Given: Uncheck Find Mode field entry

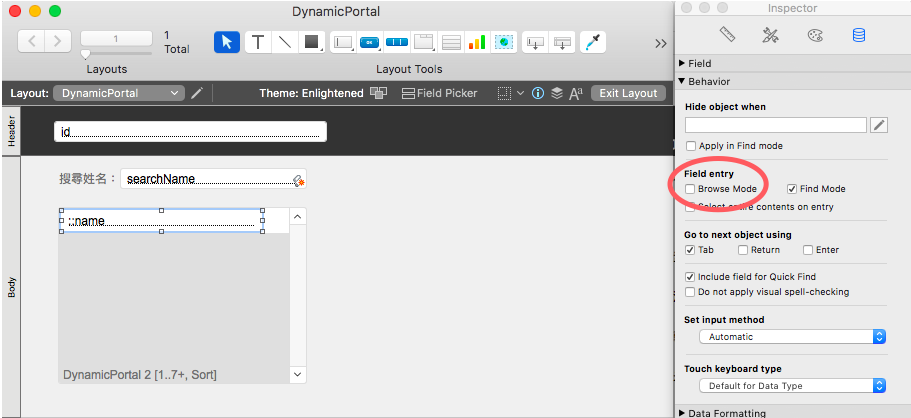Looking at the screenshot, I should pyautogui.click(x=791, y=189).
